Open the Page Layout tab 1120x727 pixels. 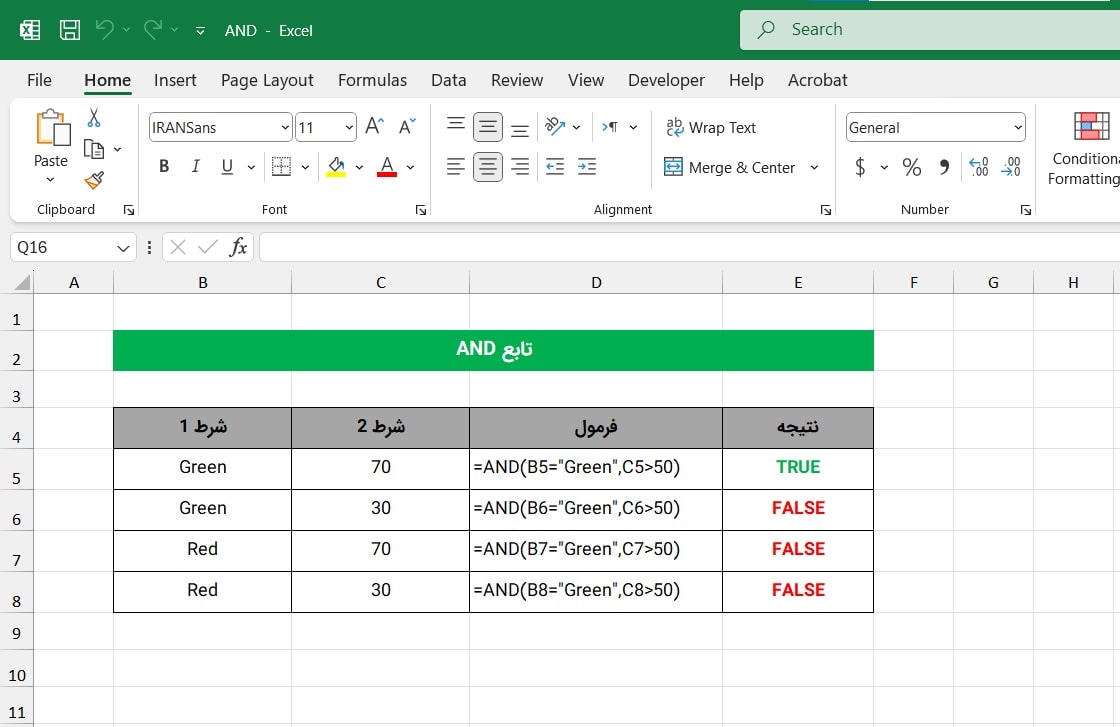click(x=267, y=80)
